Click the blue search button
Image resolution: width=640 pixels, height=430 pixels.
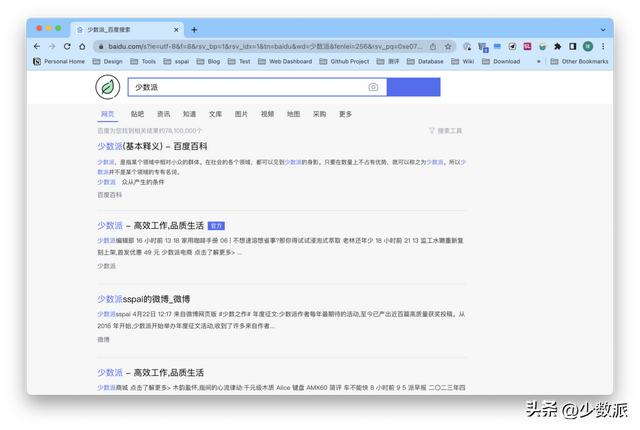[413, 87]
